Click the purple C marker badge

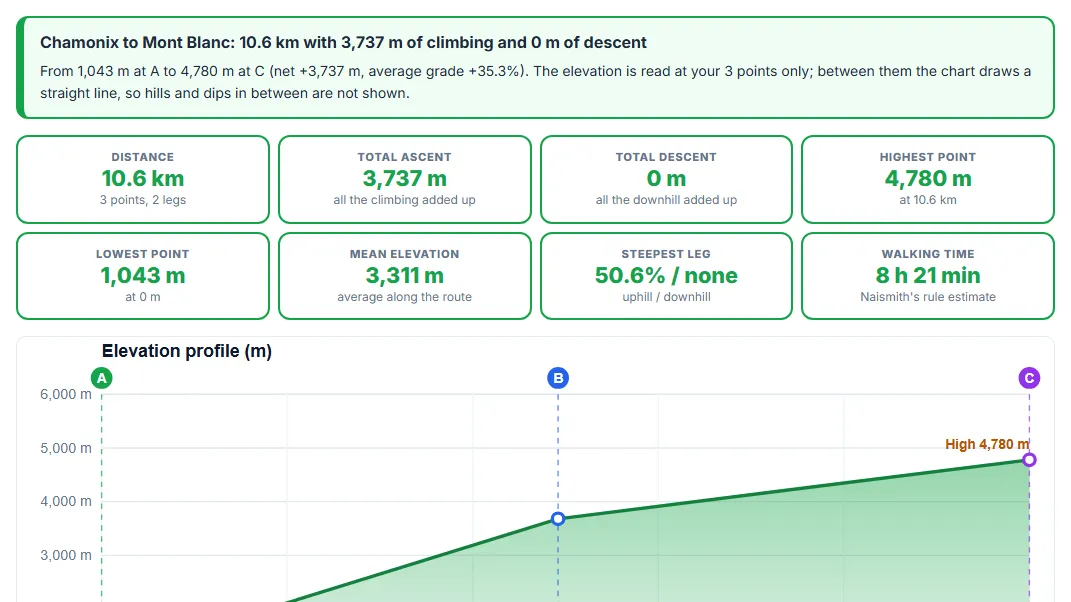pos(1029,378)
